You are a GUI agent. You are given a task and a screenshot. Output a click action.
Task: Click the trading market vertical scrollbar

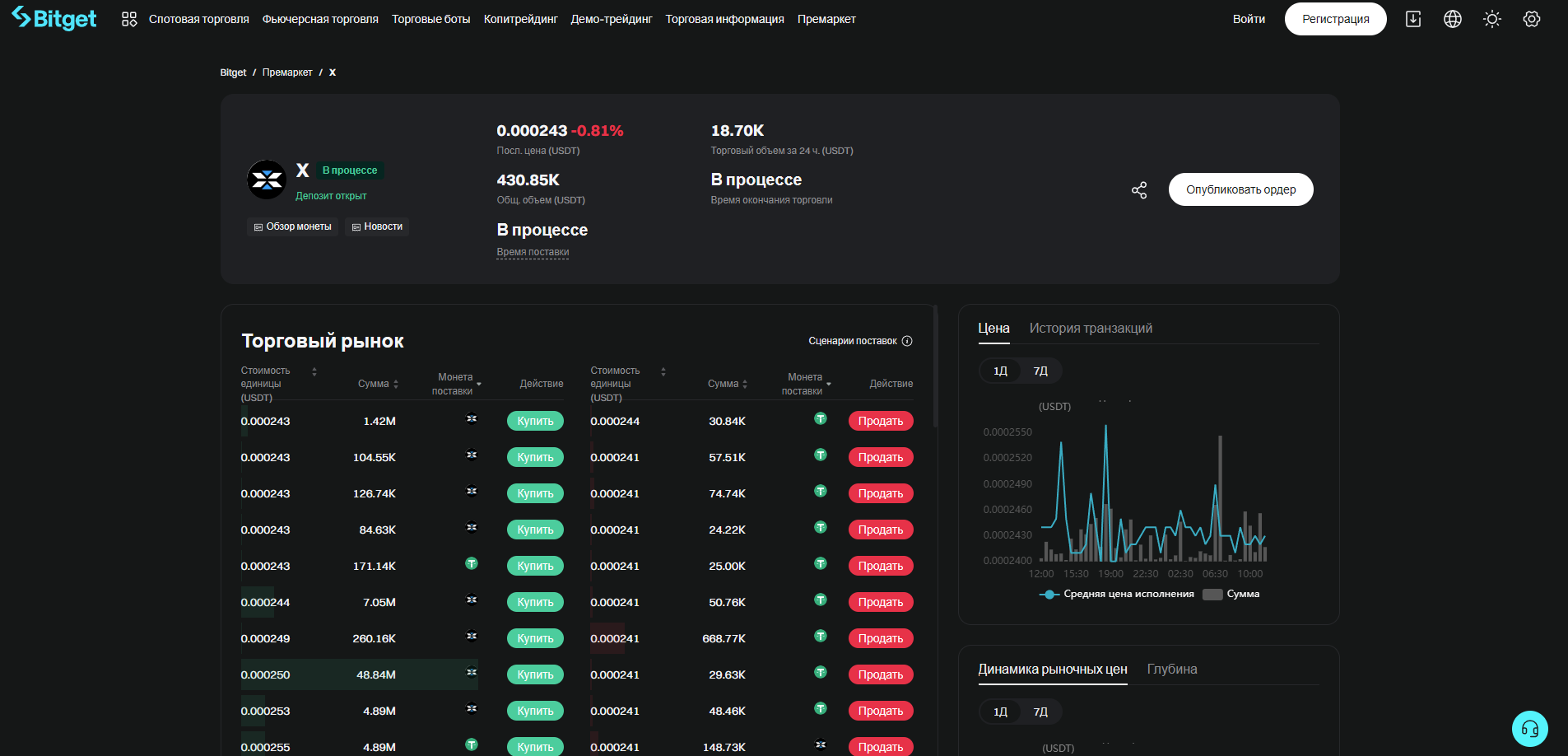tap(935, 366)
